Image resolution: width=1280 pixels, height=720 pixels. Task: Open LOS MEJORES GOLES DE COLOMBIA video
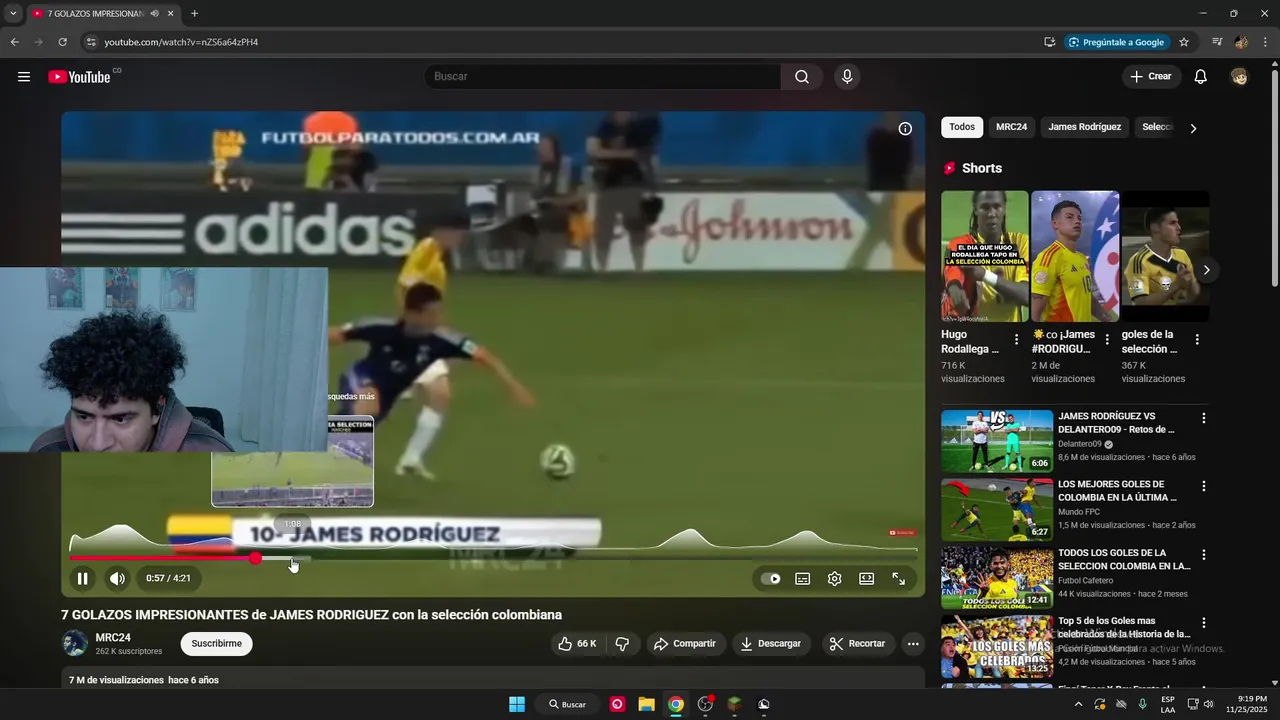[x=997, y=509]
